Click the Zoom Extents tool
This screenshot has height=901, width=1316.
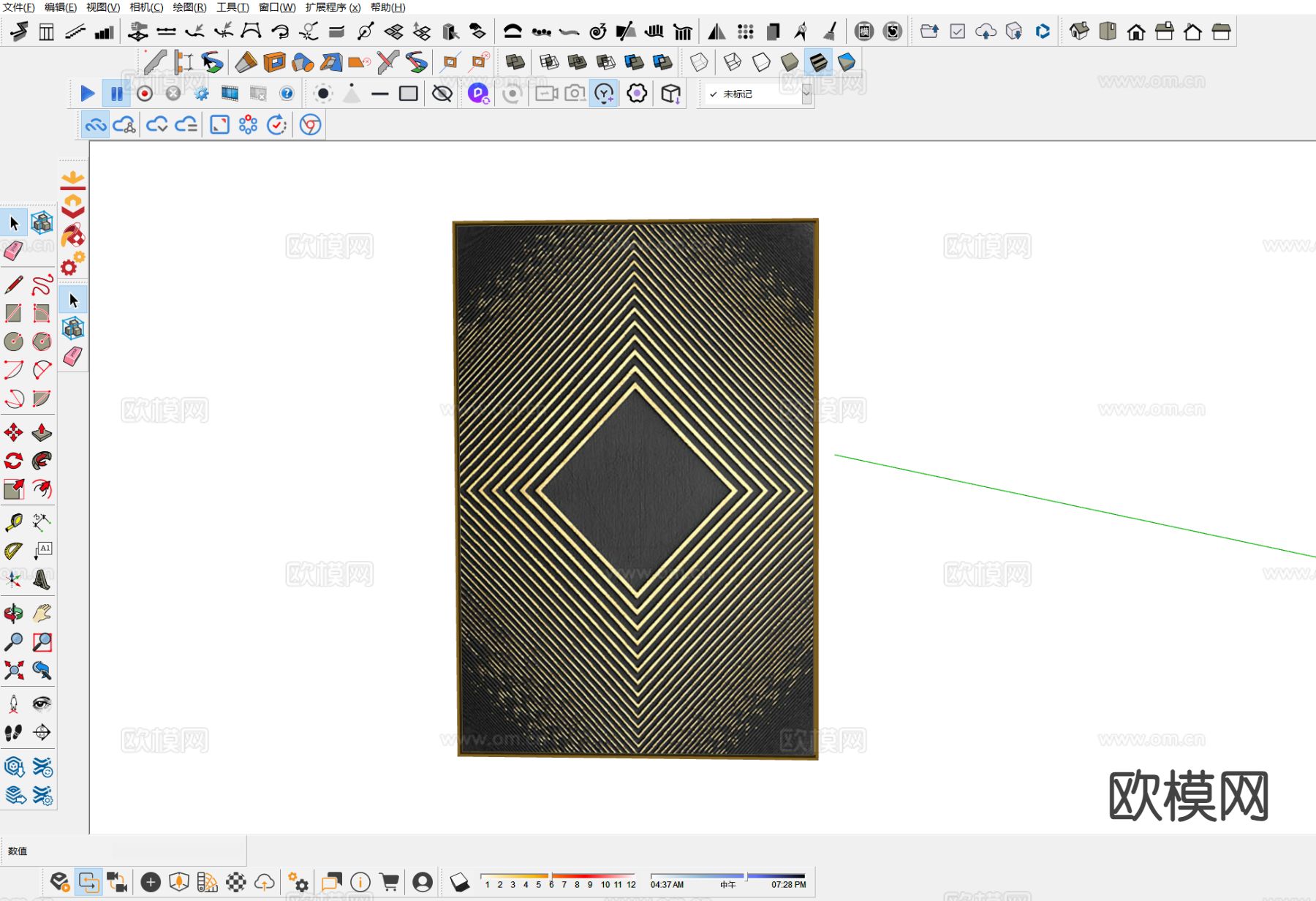coord(14,671)
